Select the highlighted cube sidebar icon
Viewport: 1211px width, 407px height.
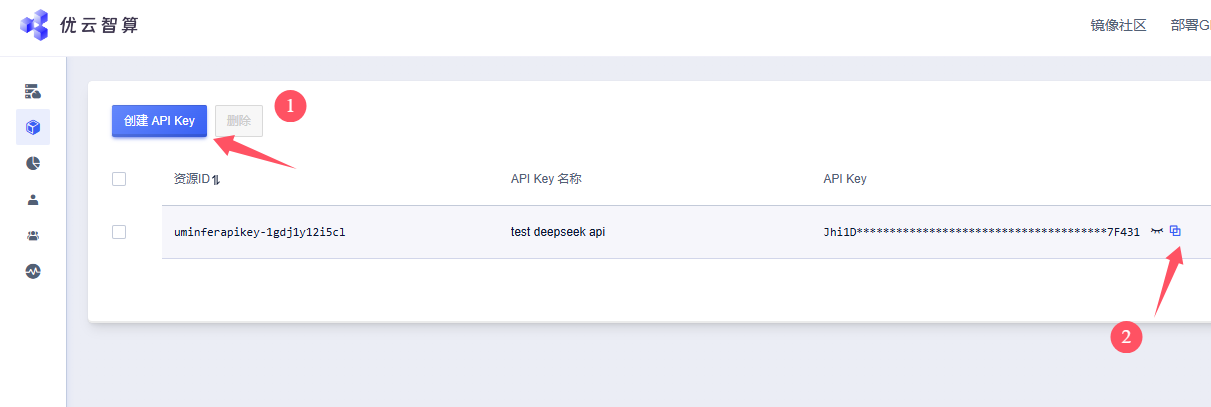click(x=33, y=127)
